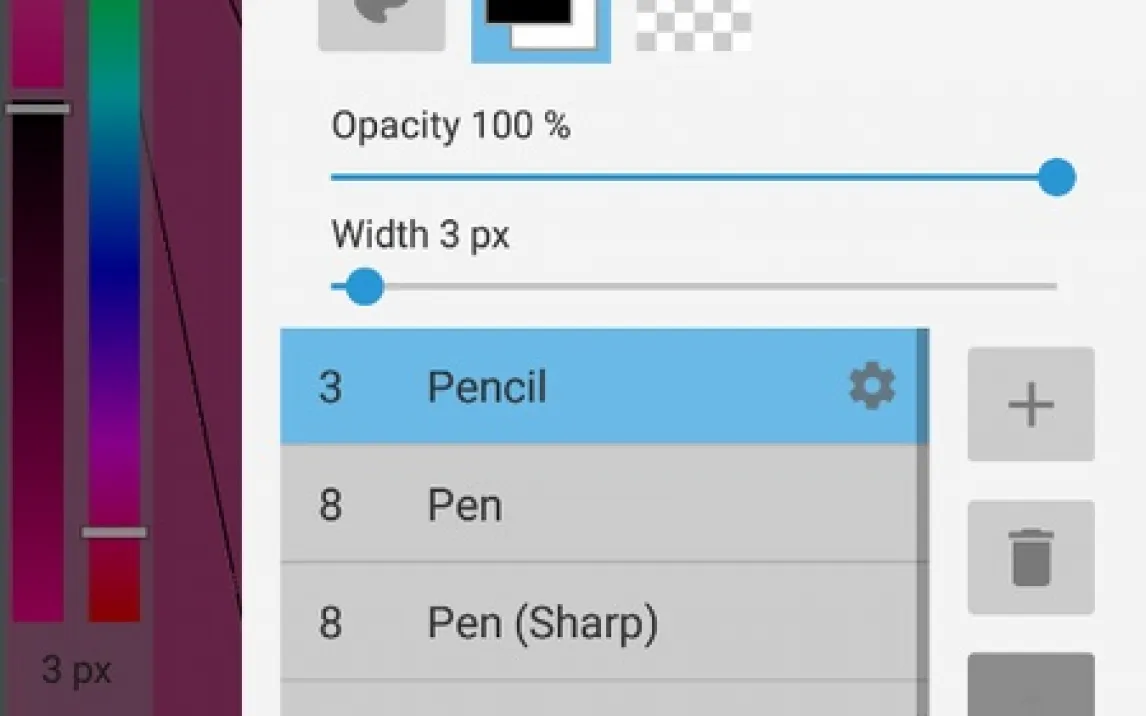
Task: Click the dark gray button below trash
Action: 1031,686
